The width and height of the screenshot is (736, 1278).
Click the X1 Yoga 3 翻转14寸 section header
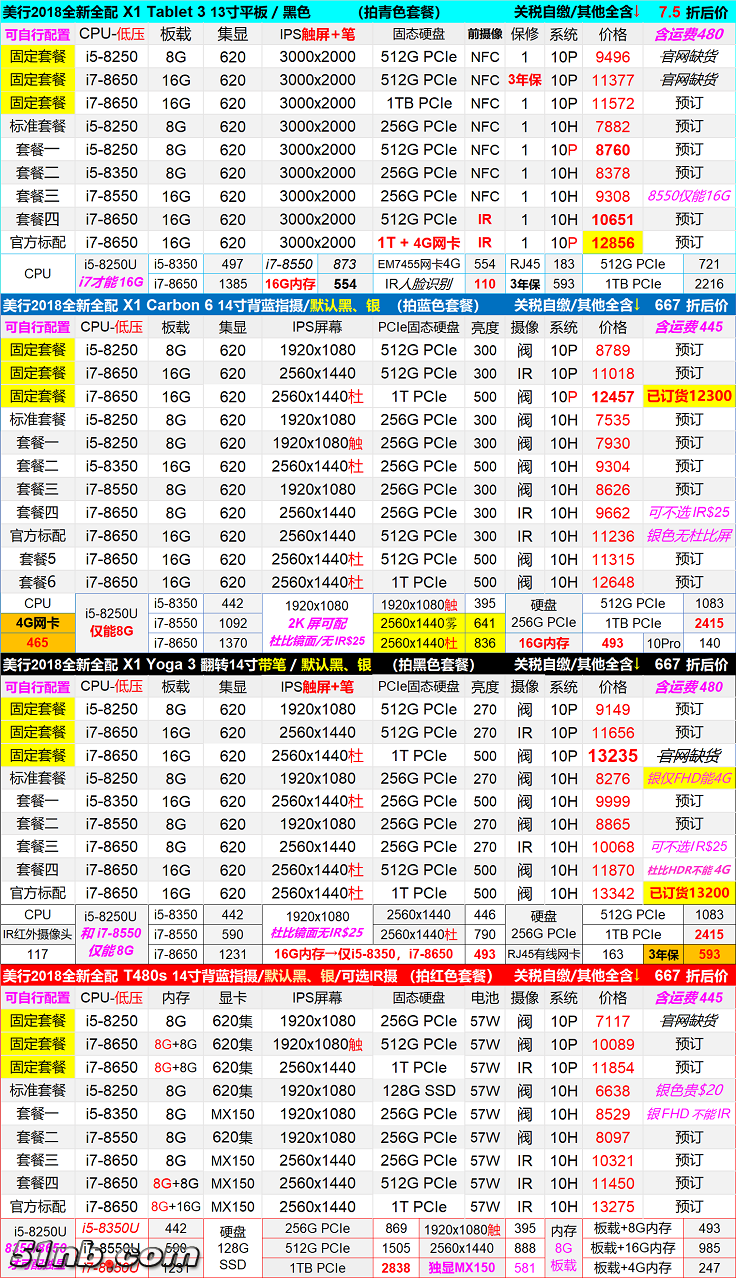368,664
